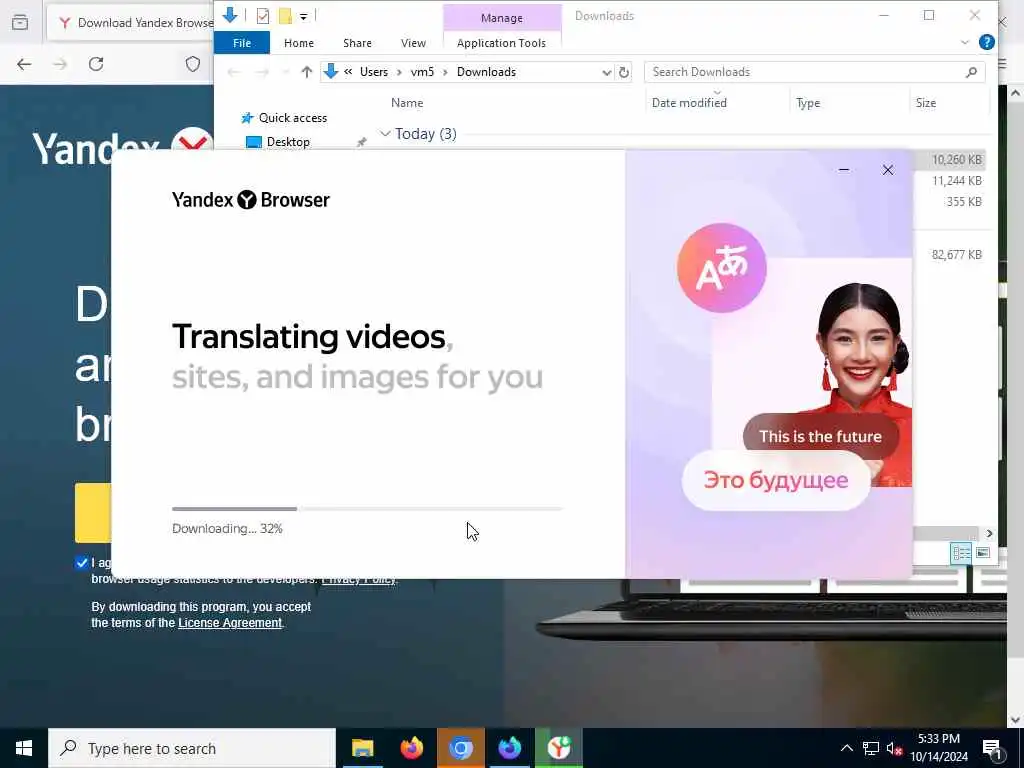Expand the Explorer ribbon with the chevron
The width and height of the screenshot is (1024, 768).
[x=965, y=42]
